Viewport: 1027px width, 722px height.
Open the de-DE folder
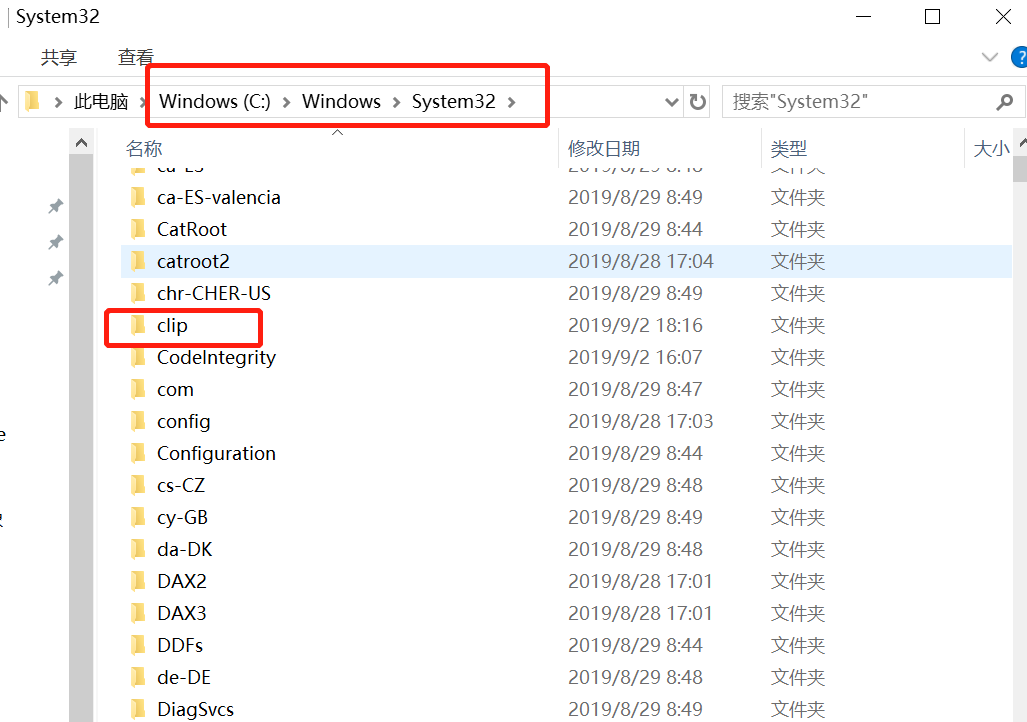coord(184,677)
